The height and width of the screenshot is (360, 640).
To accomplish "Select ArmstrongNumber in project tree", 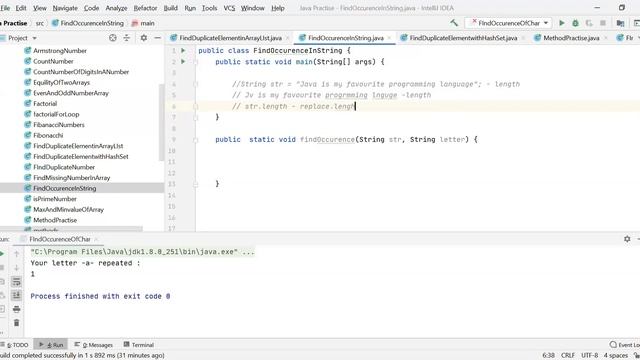I will click(x=60, y=51).
